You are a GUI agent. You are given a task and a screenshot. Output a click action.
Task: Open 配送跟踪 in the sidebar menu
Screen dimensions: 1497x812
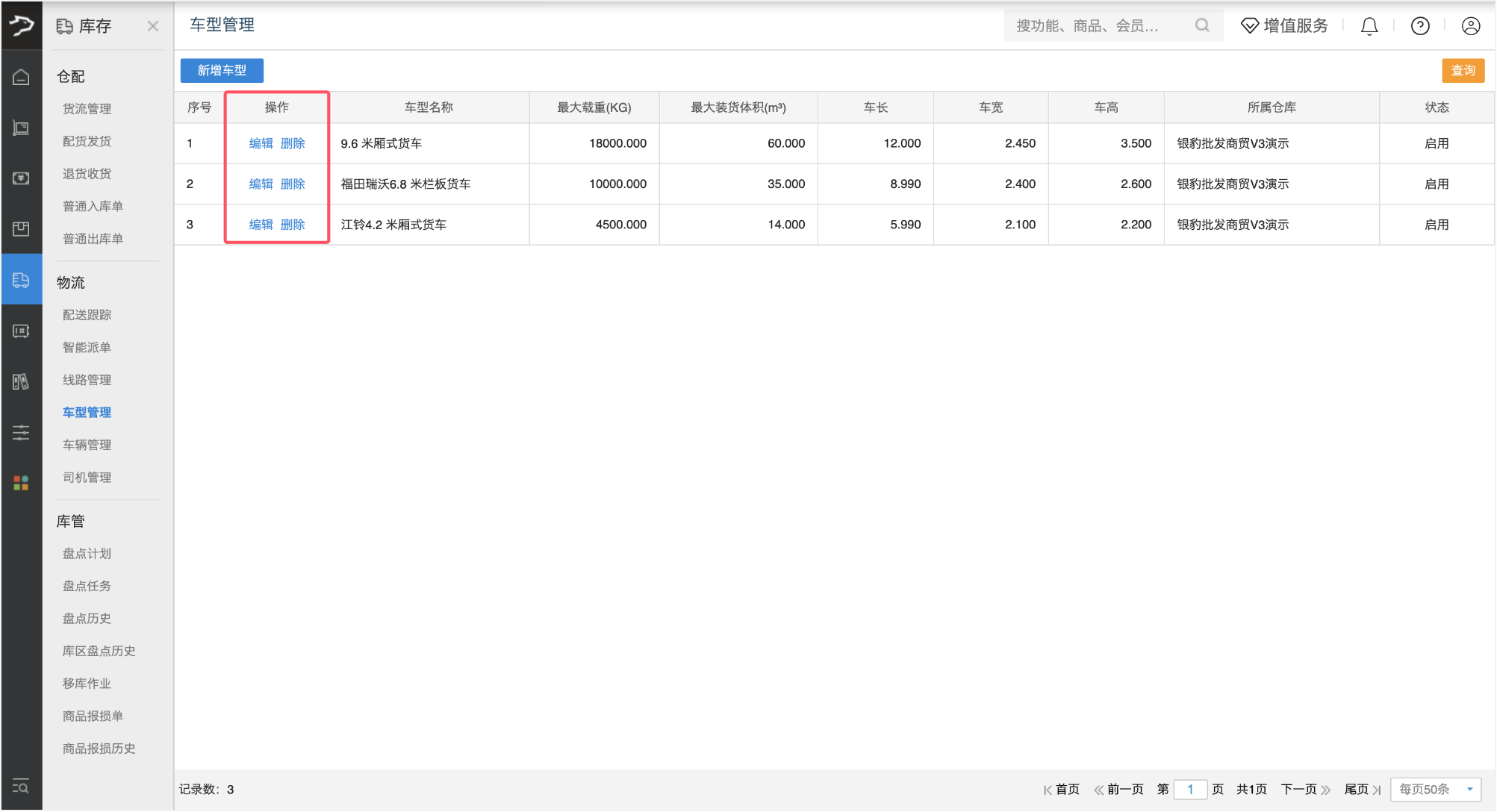coord(87,315)
